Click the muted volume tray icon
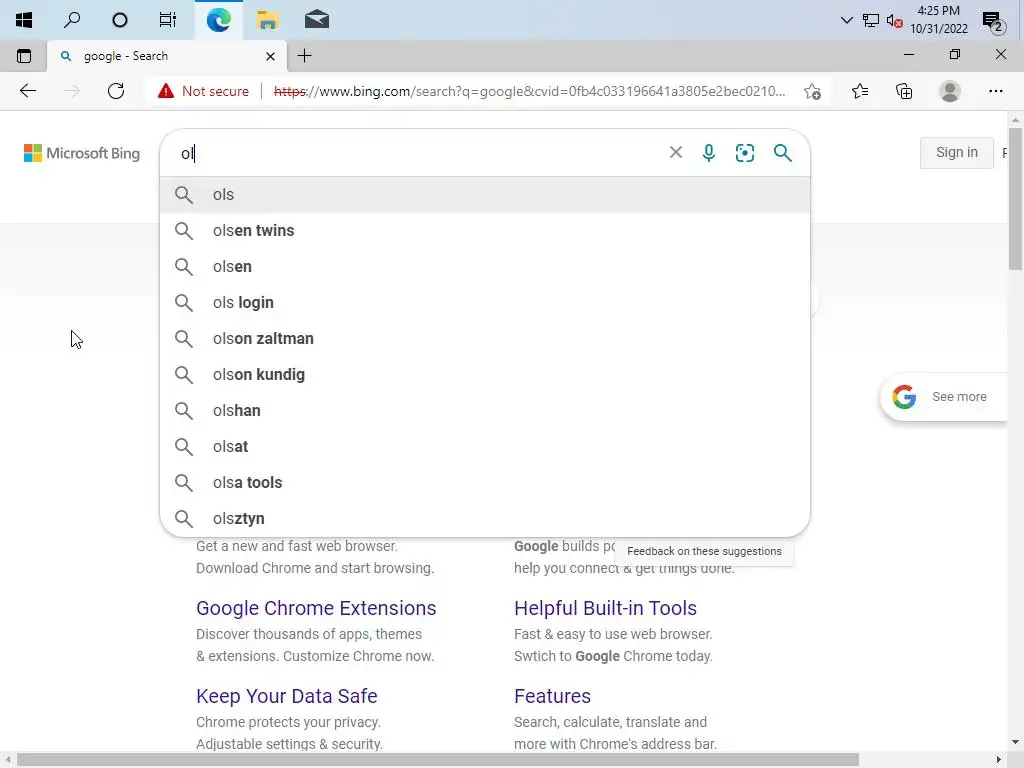The width and height of the screenshot is (1024, 768). pos(894,20)
